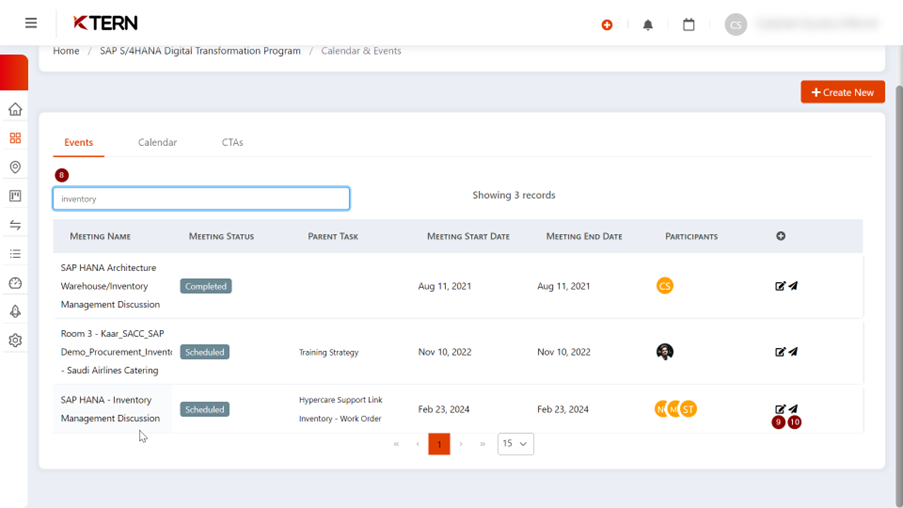This screenshot has height=508, width=903.
Task: Click the Calendar & Events breadcrumb
Action: point(361,51)
